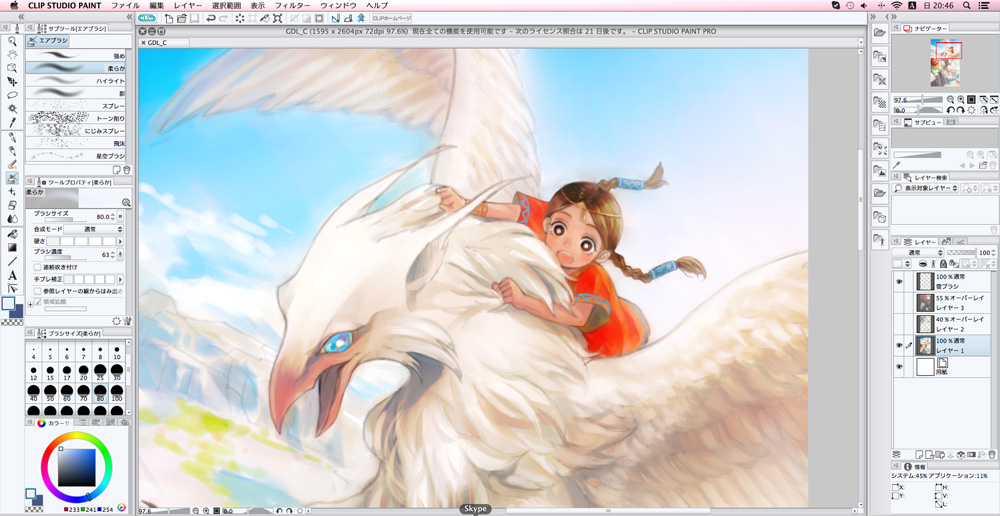Open フィルター menu

click(x=292, y=5)
